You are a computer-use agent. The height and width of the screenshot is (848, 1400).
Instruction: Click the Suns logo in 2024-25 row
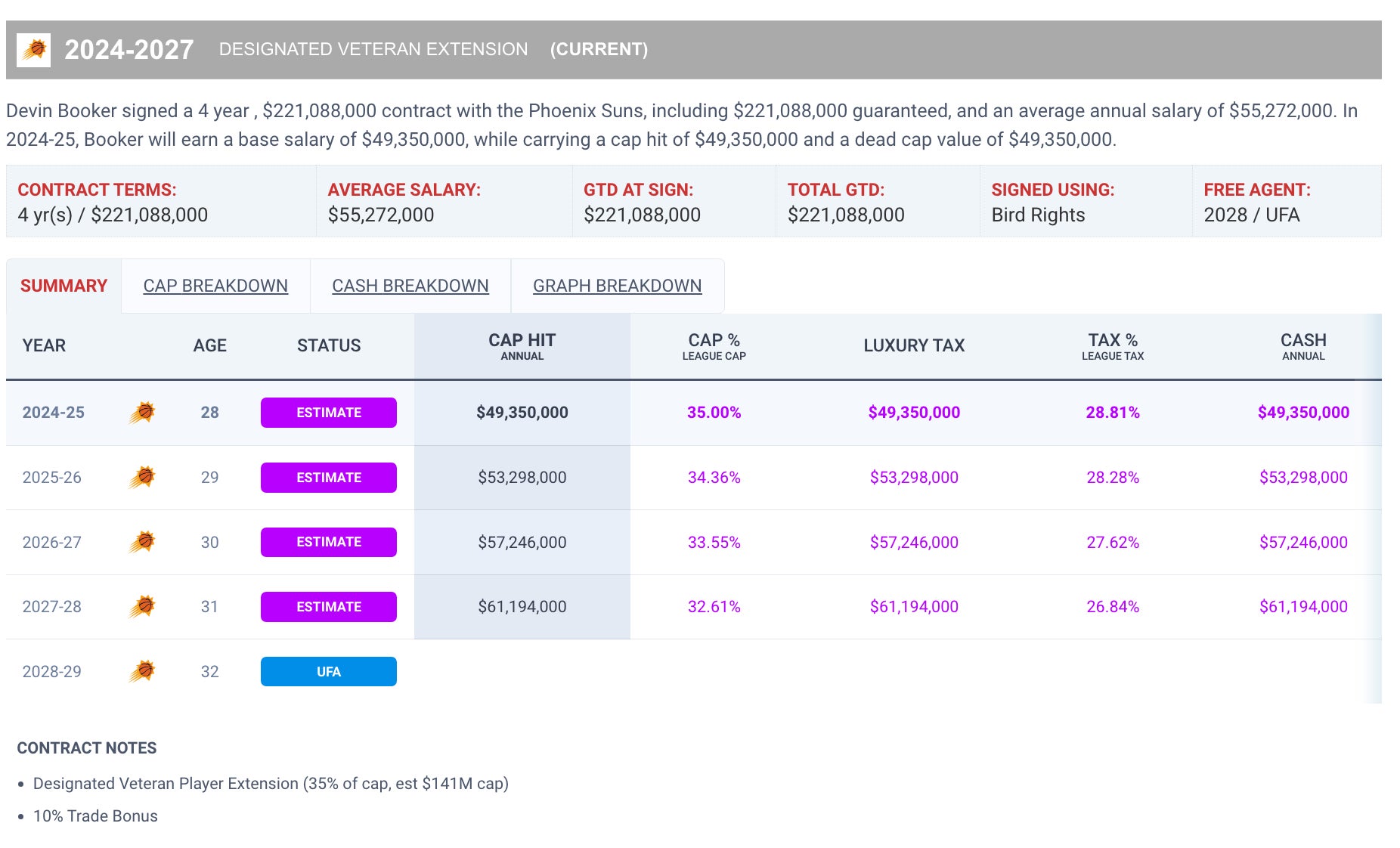click(x=142, y=413)
